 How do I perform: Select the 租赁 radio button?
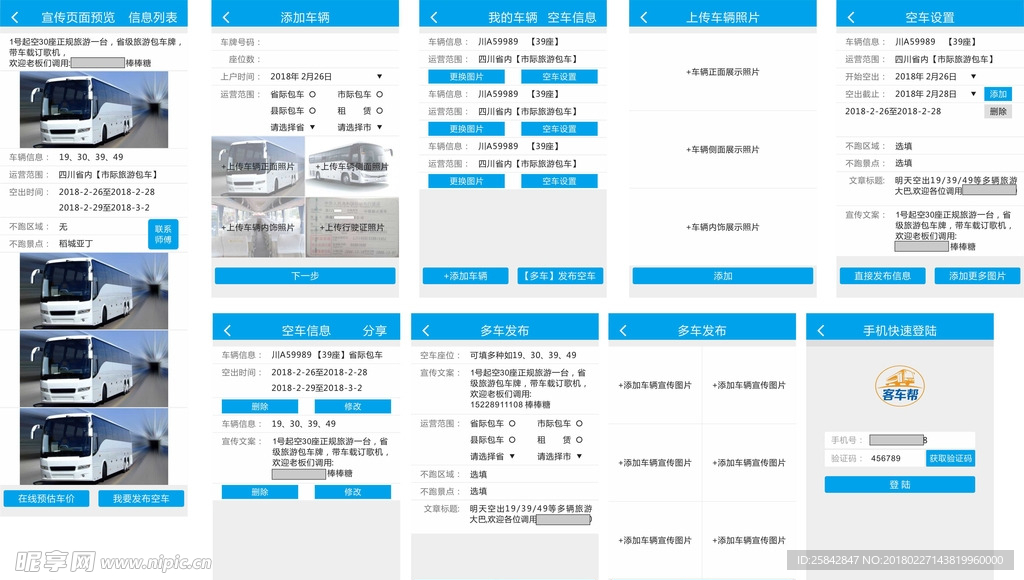point(379,111)
